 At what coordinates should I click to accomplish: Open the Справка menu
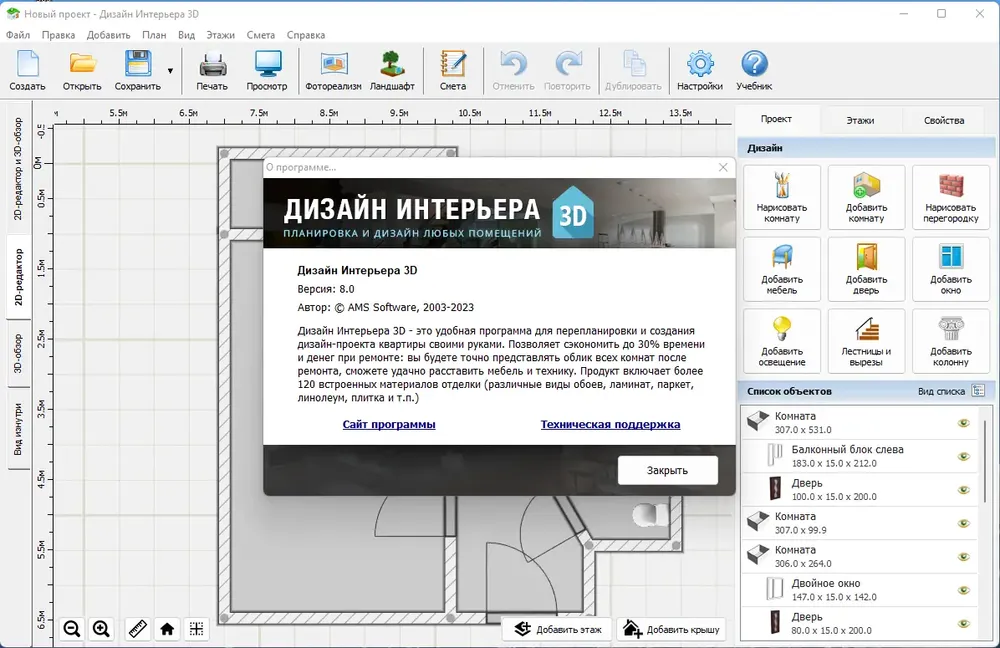[x=305, y=35]
